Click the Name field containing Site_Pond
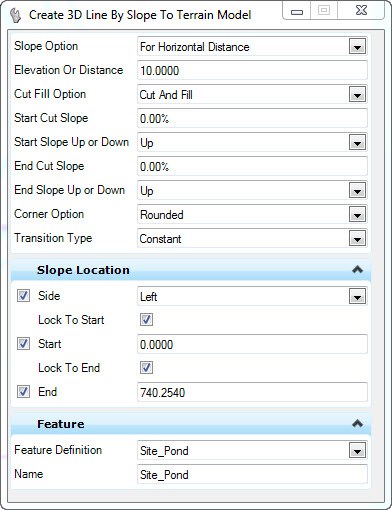392x510 pixels. 252,474
